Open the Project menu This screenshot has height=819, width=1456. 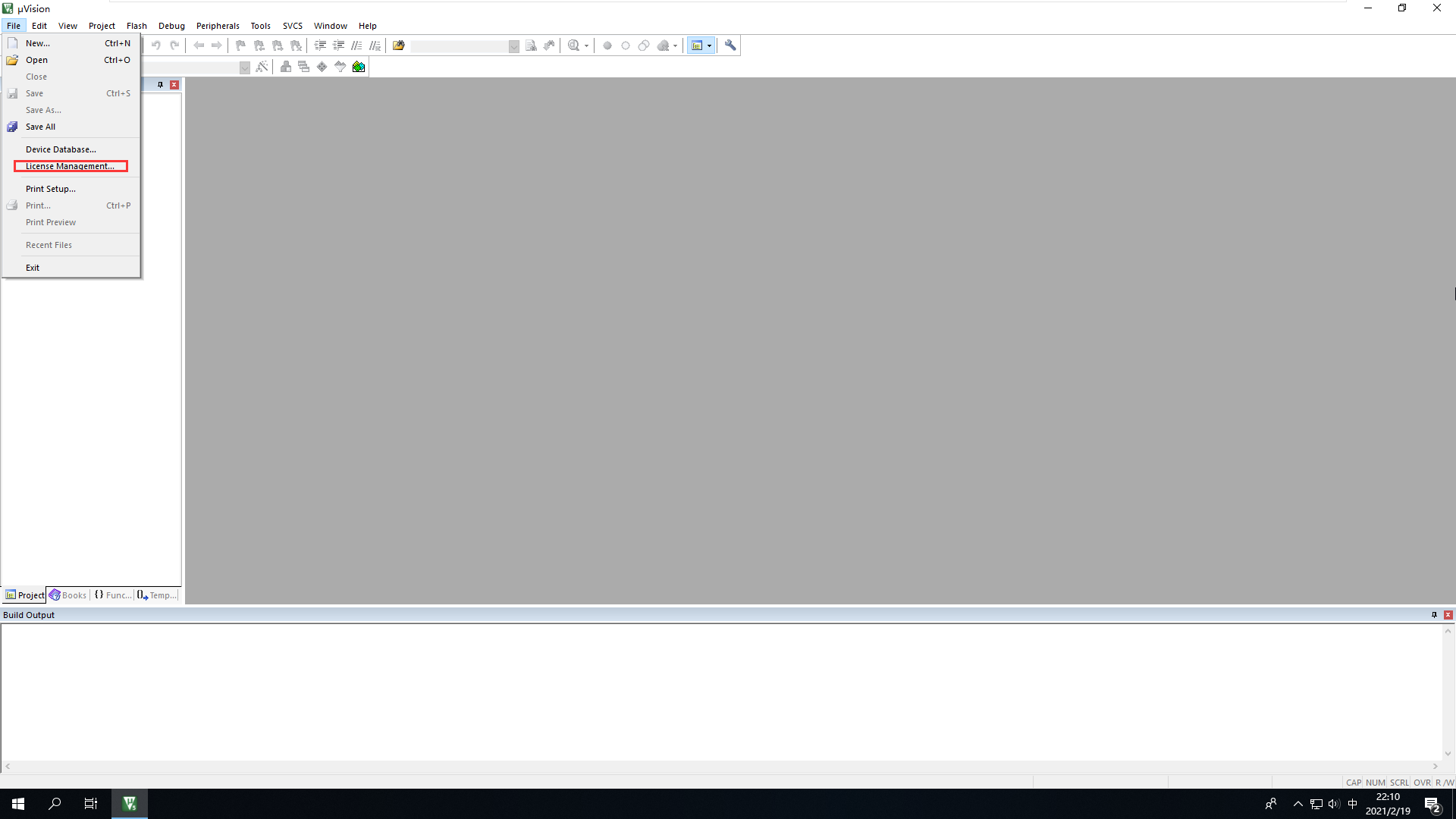(102, 26)
